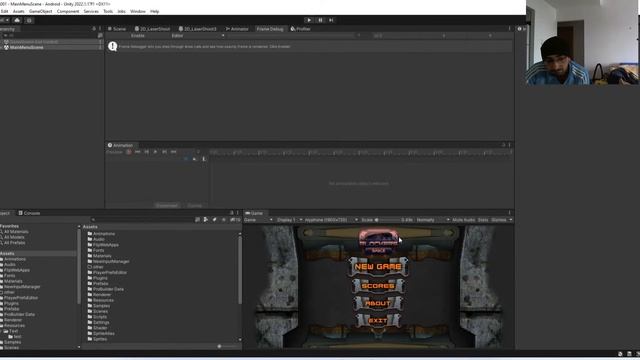The image size is (640, 360).
Task: Select MainMenuScene in the Hierarchy
Action: tap(27, 47)
